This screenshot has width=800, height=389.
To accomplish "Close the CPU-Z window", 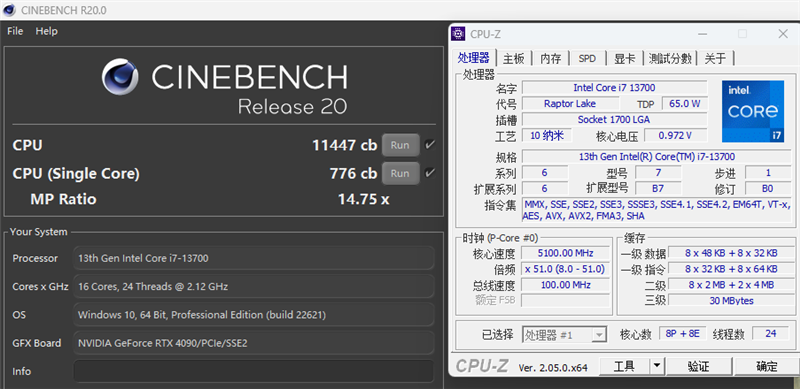I will point(783,34).
